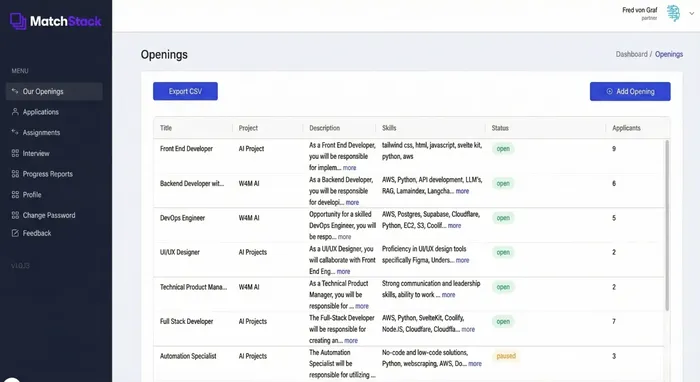Follow the Dashboard breadcrumb link
Viewport: 700px width, 382px height.
point(631,54)
